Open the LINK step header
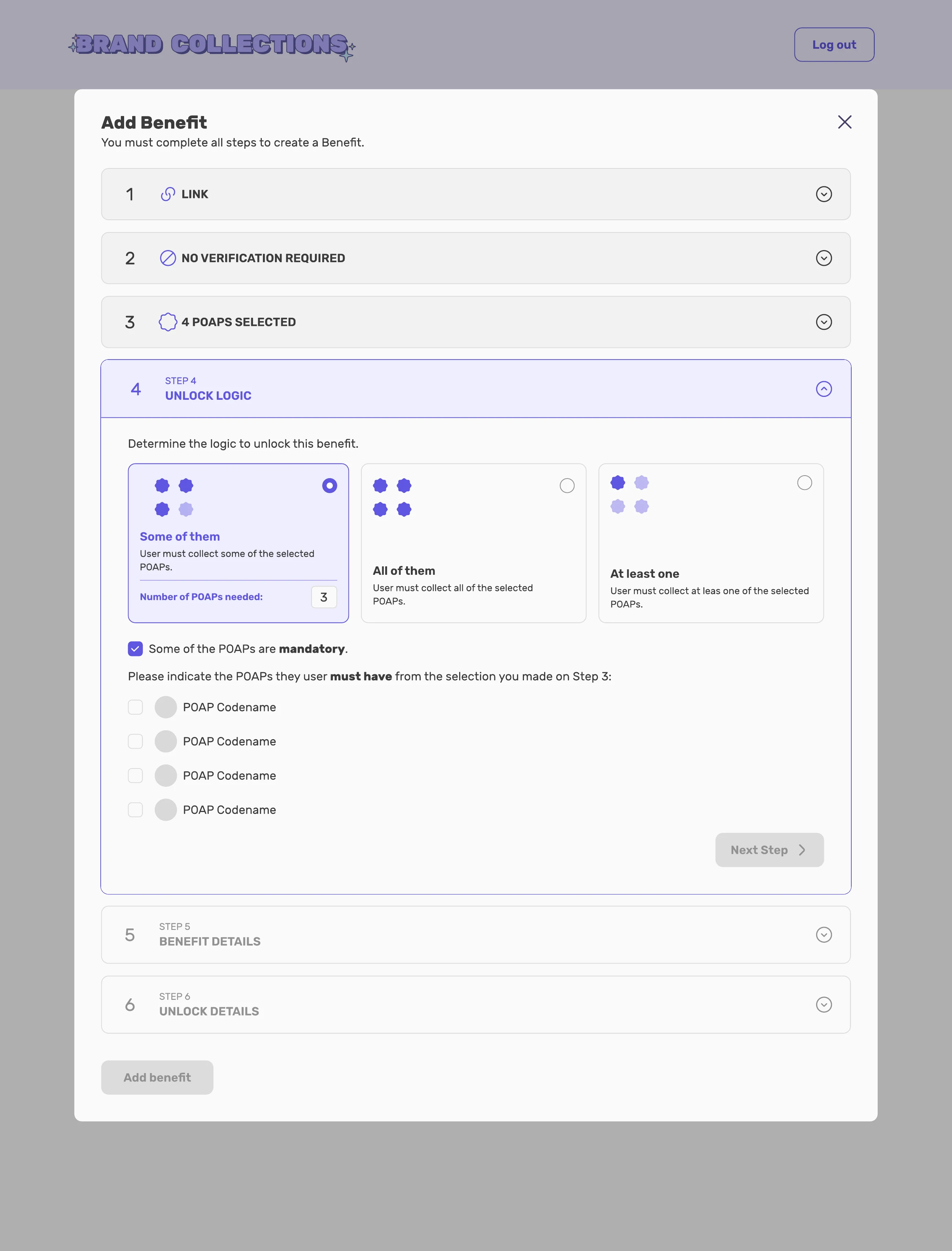Viewport: 952px width, 1251px height. 476,194
